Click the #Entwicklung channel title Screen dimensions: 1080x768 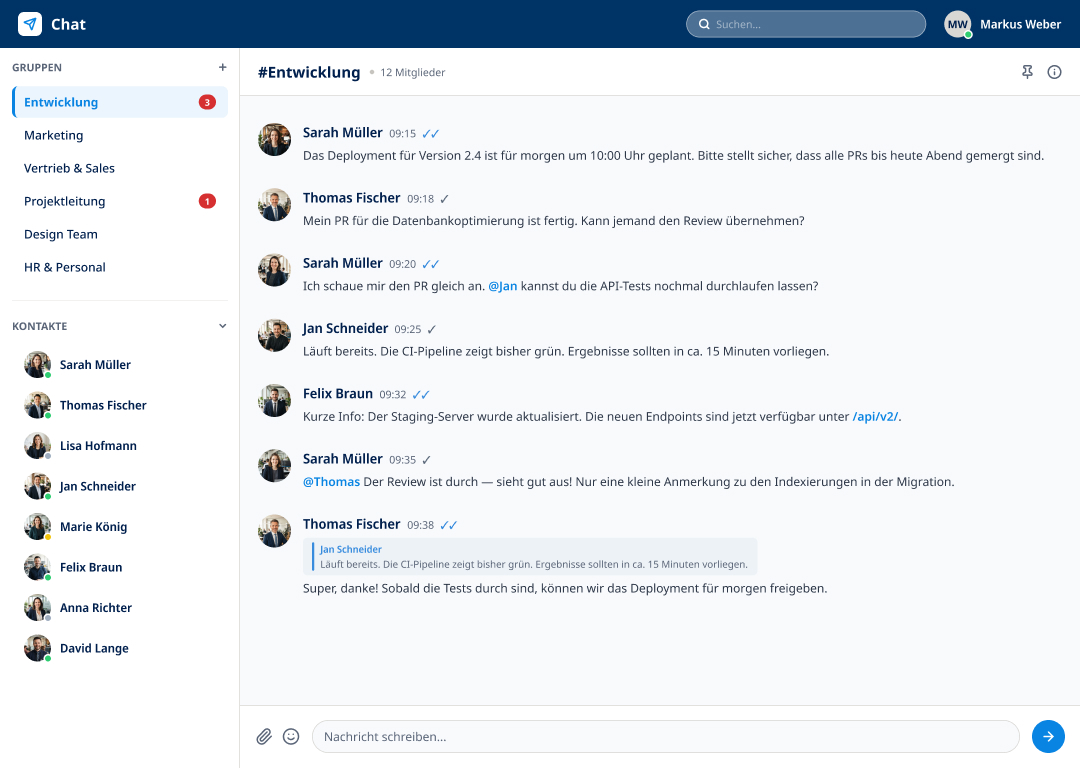pos(309,72)
